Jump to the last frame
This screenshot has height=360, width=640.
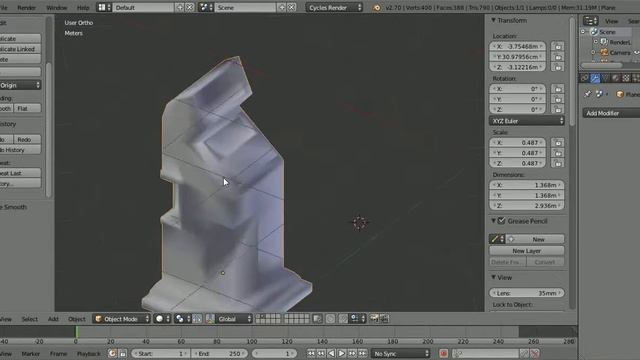pyautogui.click(x=362, y=353)
